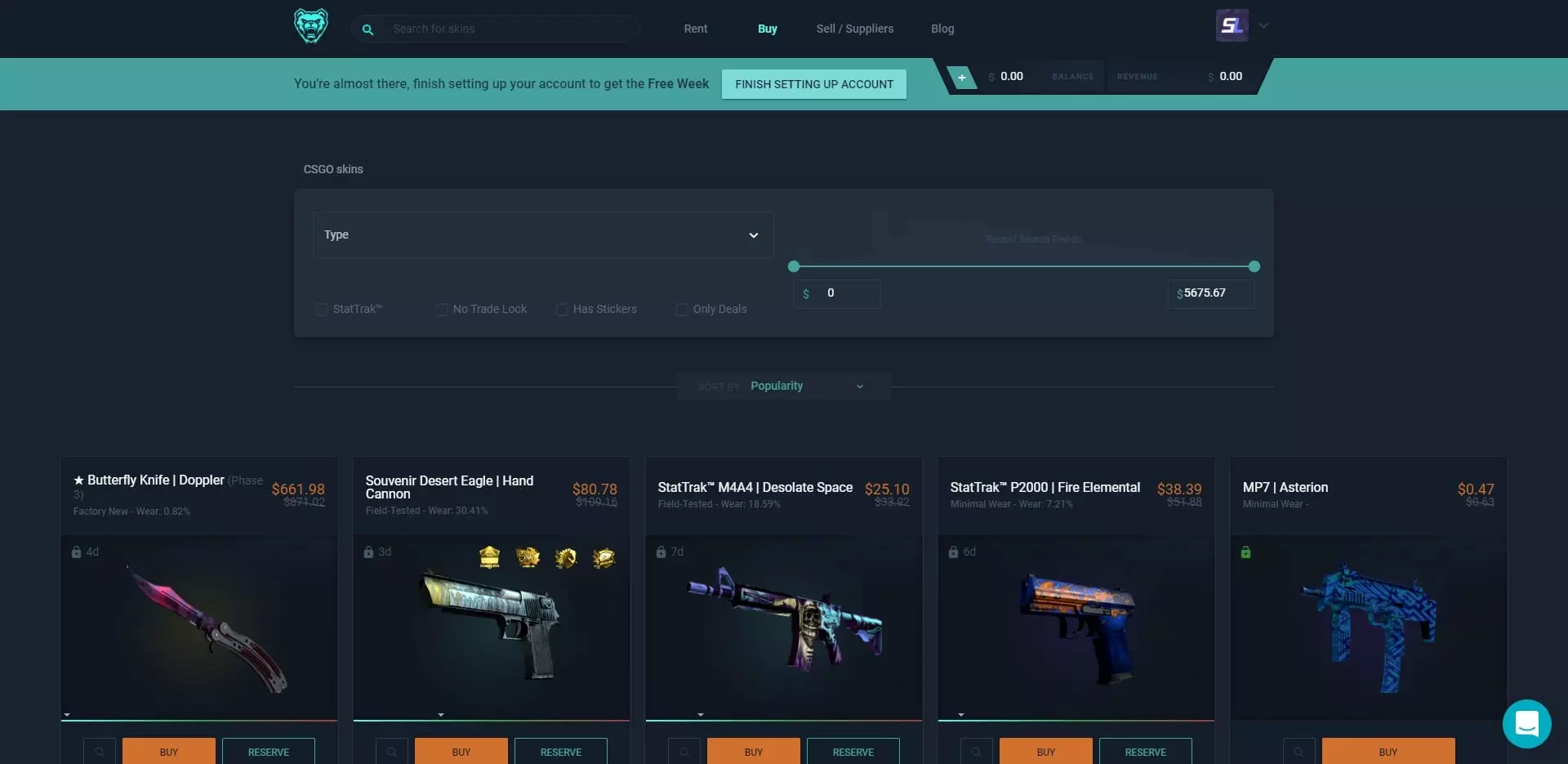Buy the StatTrak M4A4 Desolate Space
This screenshot has height=764, width=1568.
[754, 752]
